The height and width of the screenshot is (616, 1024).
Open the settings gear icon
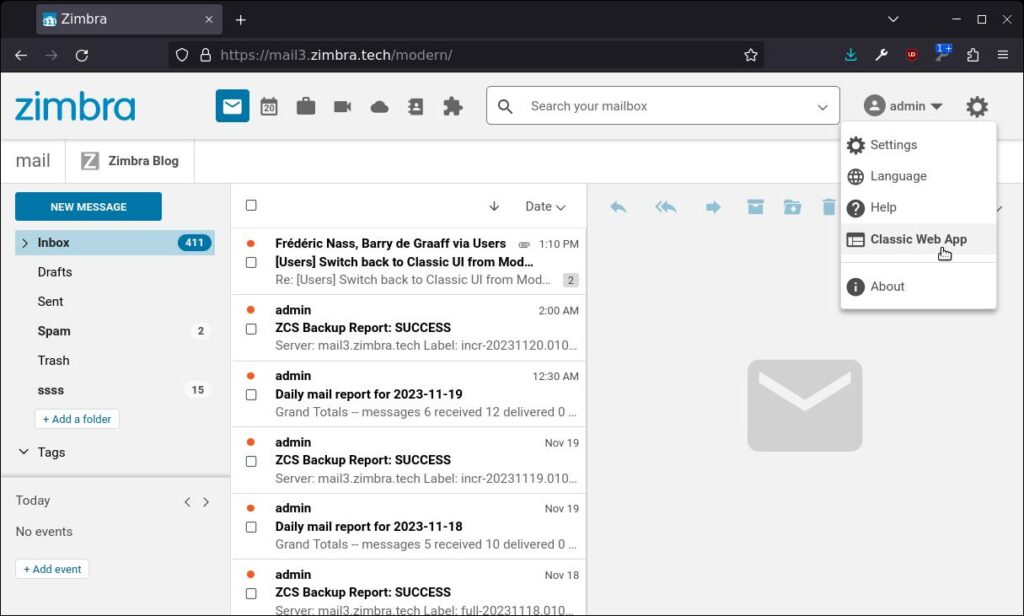977,106
